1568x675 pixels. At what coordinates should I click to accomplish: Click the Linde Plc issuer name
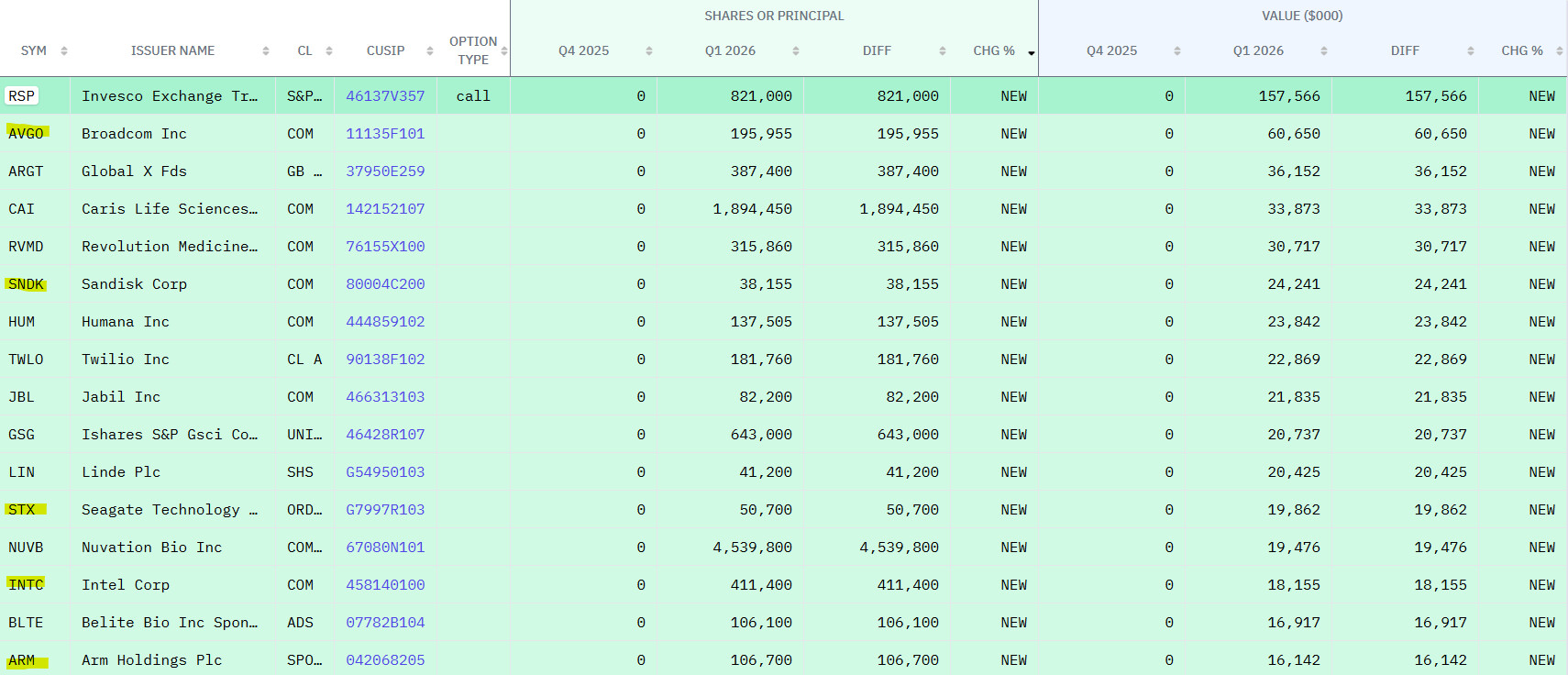pos(121,472)
